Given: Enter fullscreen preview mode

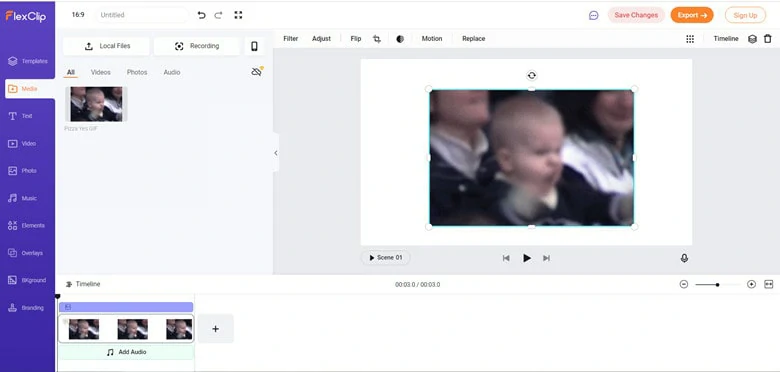Looking at the screenshot, I should 238,15.
